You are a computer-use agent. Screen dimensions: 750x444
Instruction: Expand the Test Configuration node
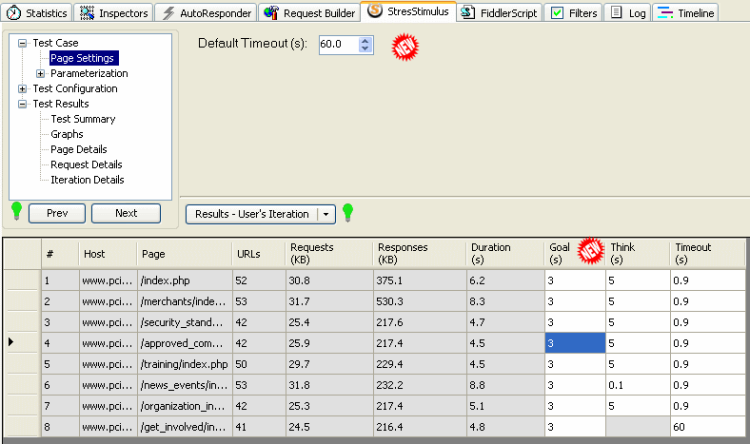click(x=22, y=89)
